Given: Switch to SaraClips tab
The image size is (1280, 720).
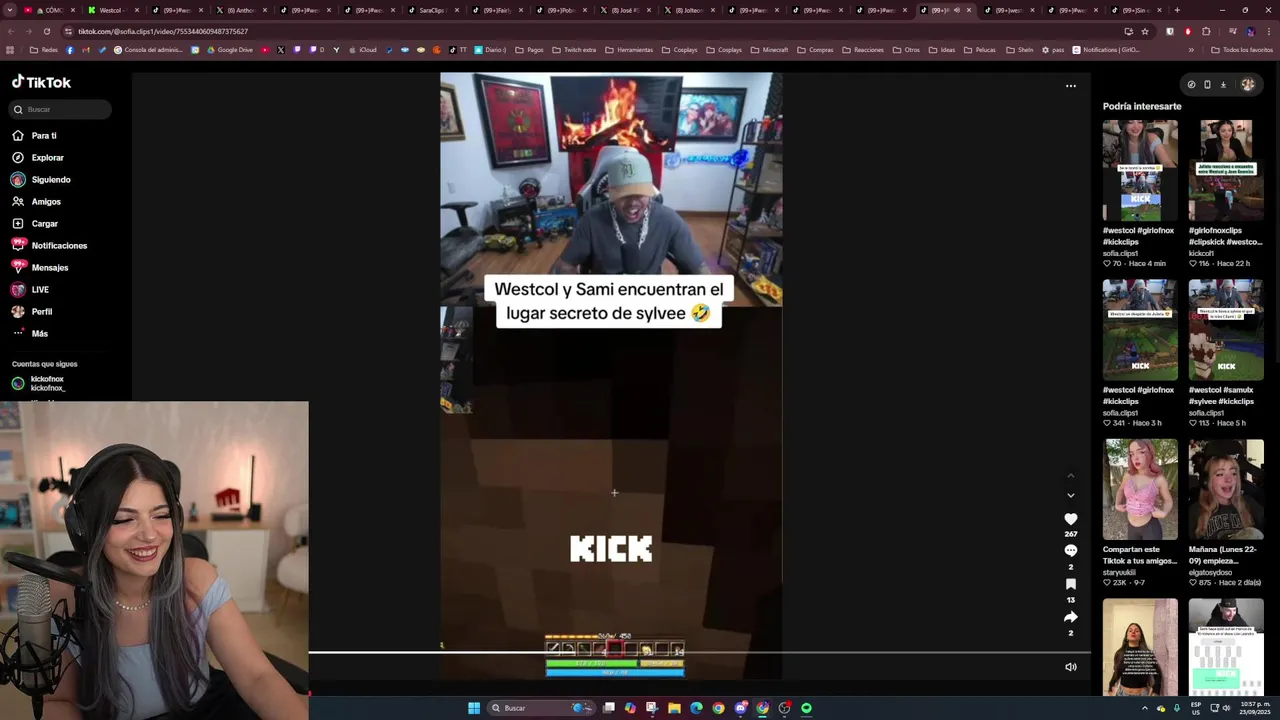Looking at the screenshot, I should tap(433, 10).
